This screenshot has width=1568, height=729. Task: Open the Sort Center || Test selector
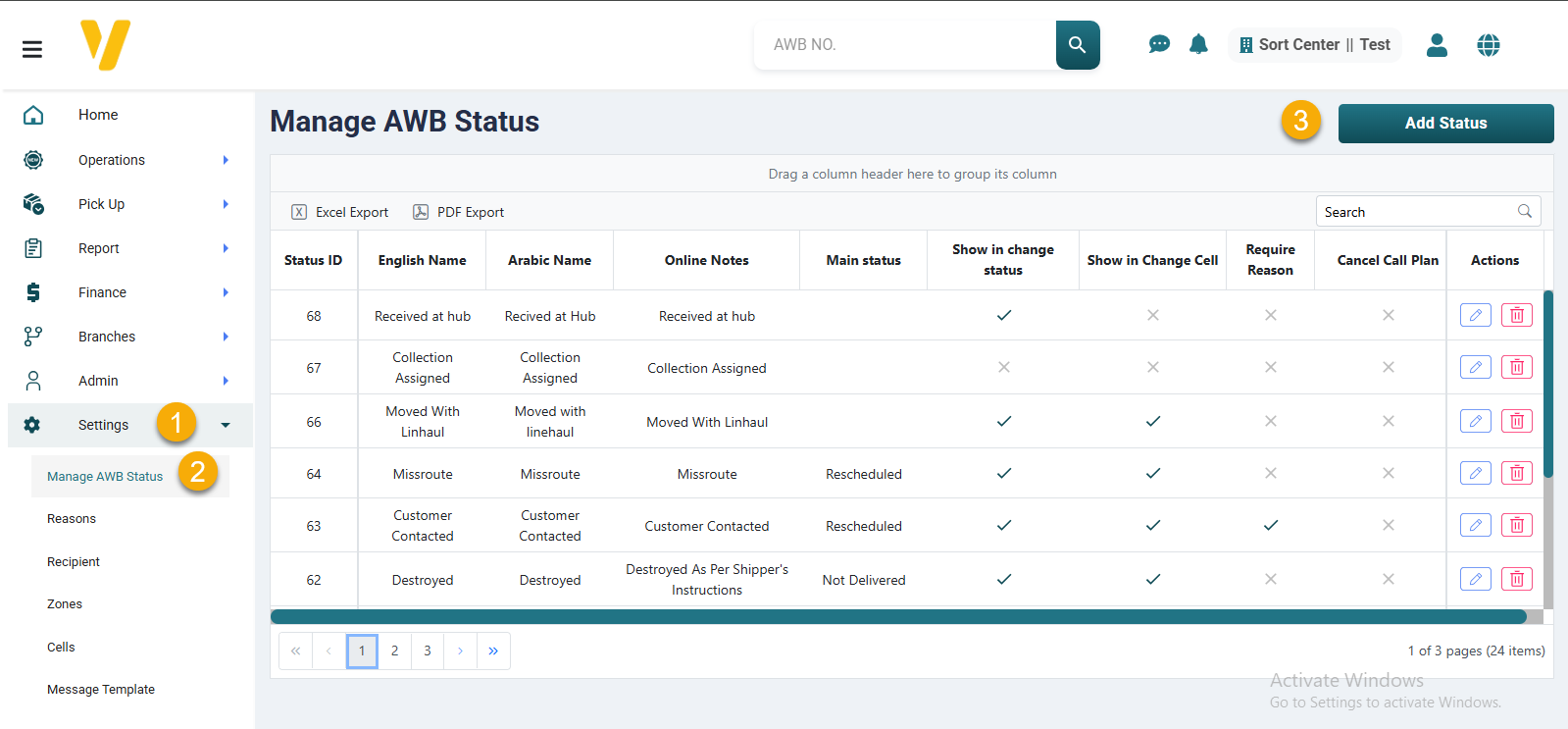[x=1315, y=45]
